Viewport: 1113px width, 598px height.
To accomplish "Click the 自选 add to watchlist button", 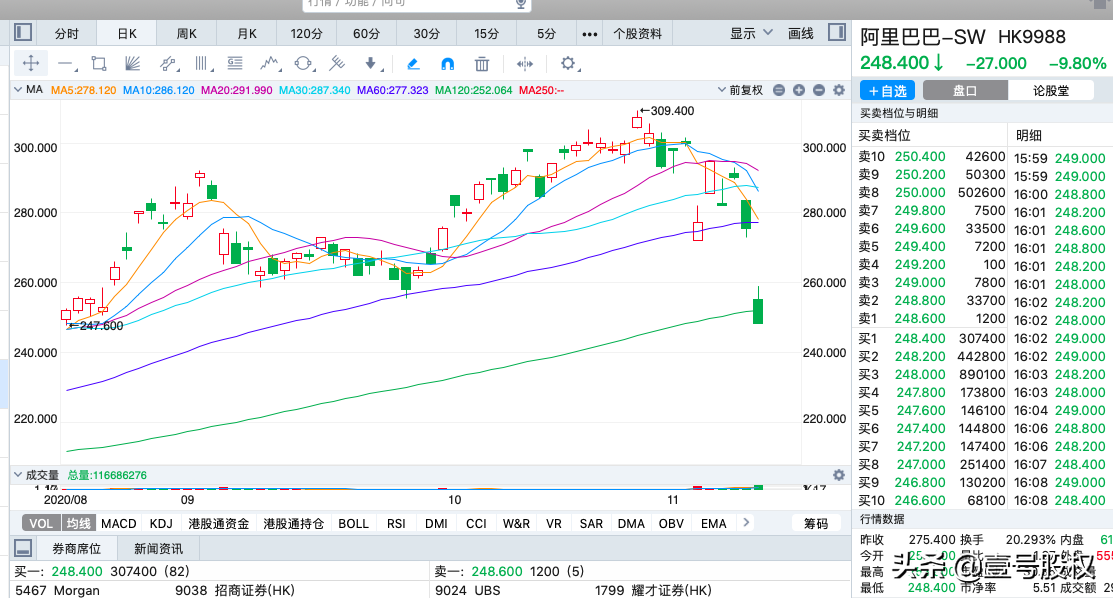I will point(887,90).
